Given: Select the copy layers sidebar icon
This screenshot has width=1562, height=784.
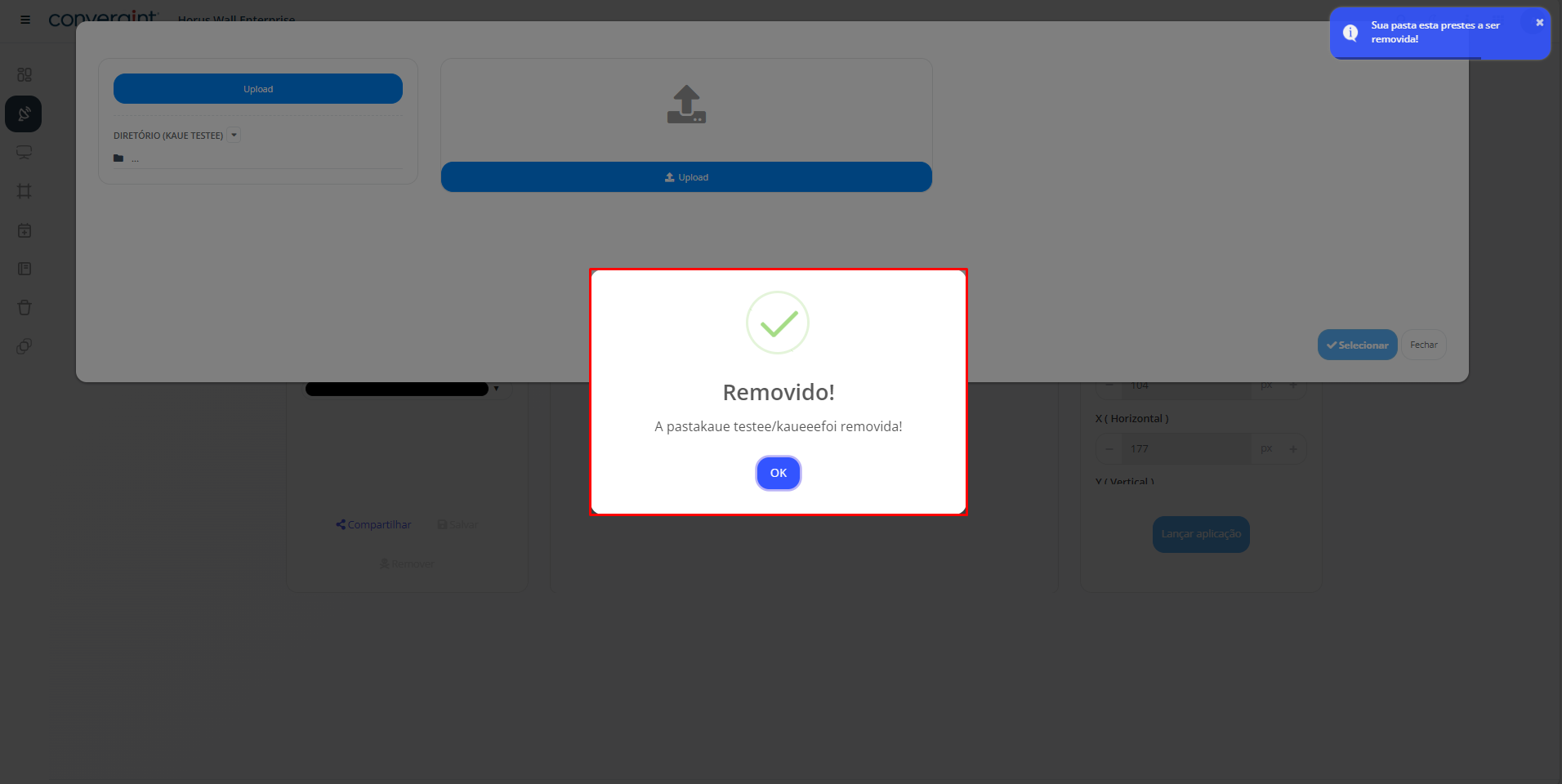Looking at the screenshot, I should tap(25, 346).
